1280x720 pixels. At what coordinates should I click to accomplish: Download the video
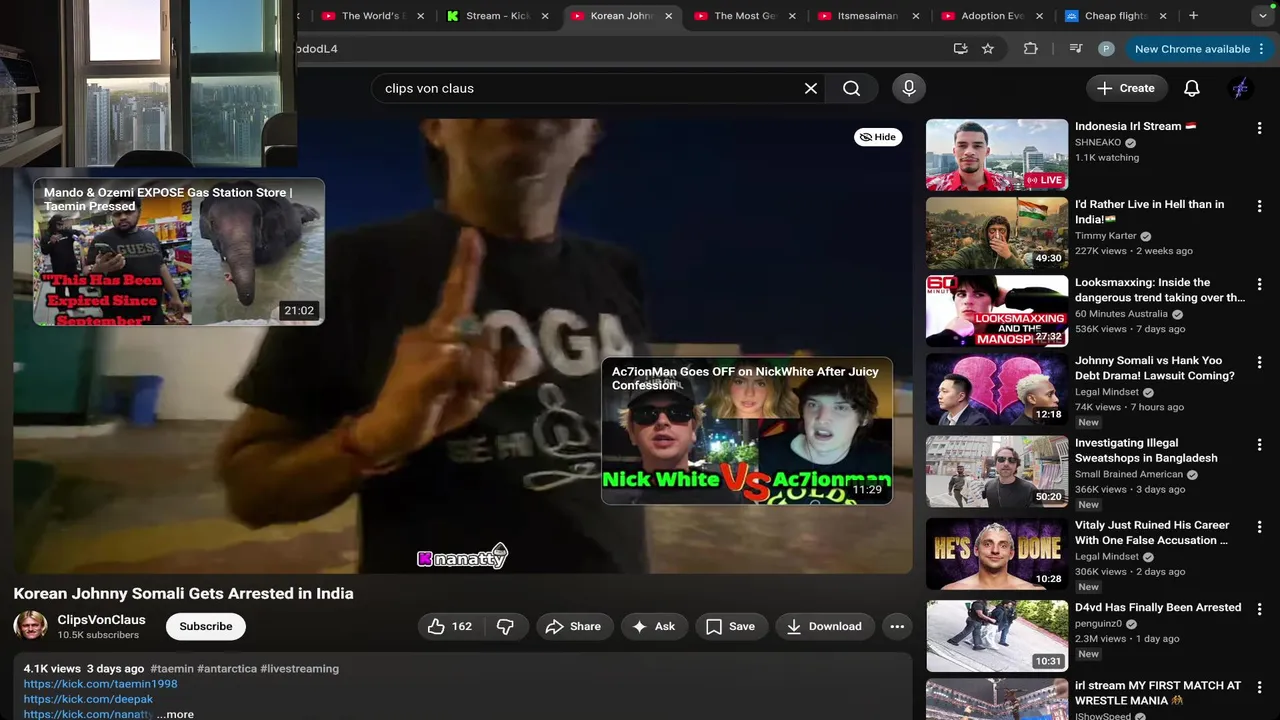click(825, 626)
